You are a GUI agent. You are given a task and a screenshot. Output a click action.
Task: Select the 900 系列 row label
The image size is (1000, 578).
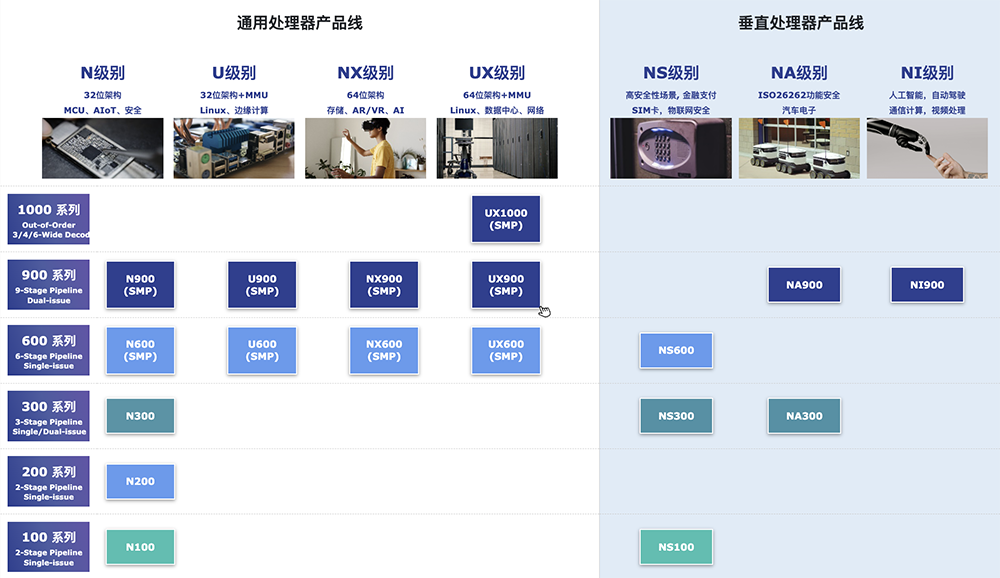pyautogui.click(x=48, y=285)
